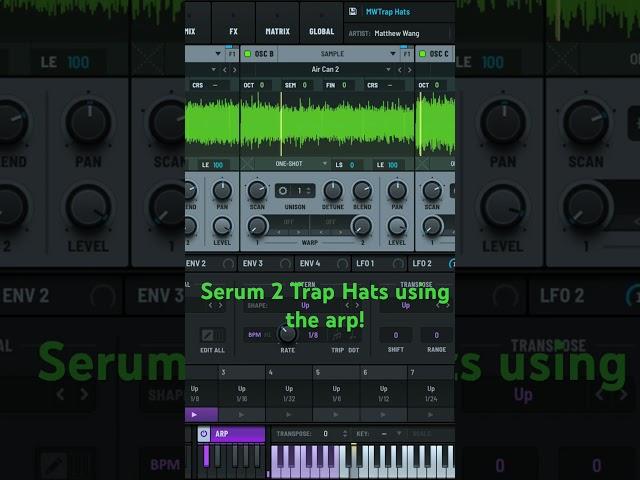
Task: Click the arp SHIFT value field
Action: click(x=396, y=335)
